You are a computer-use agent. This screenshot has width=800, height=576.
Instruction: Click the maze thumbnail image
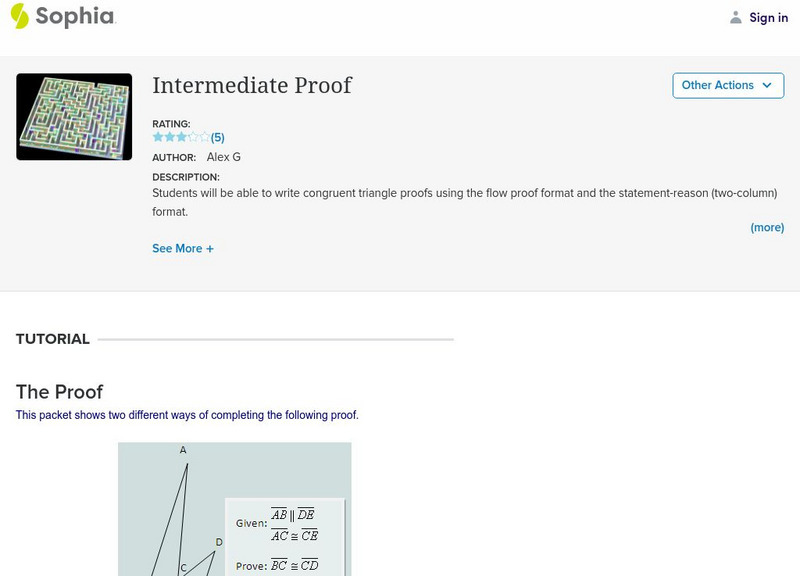point(74,116)
